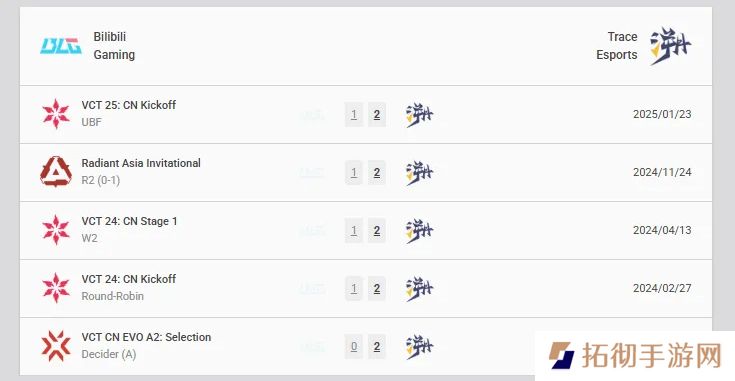The height and width of the screenshot is (381, 735).
Task: Click the VCT 24: CN Stage 1 event icon
Action: (x=56, y=230)
